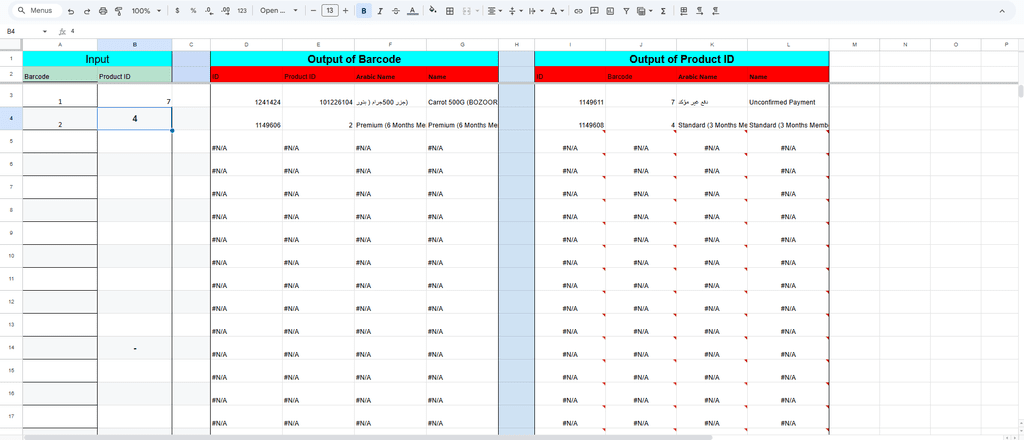
Task: Open the 100% zoom dropdown
Action: tap(146, 11)
